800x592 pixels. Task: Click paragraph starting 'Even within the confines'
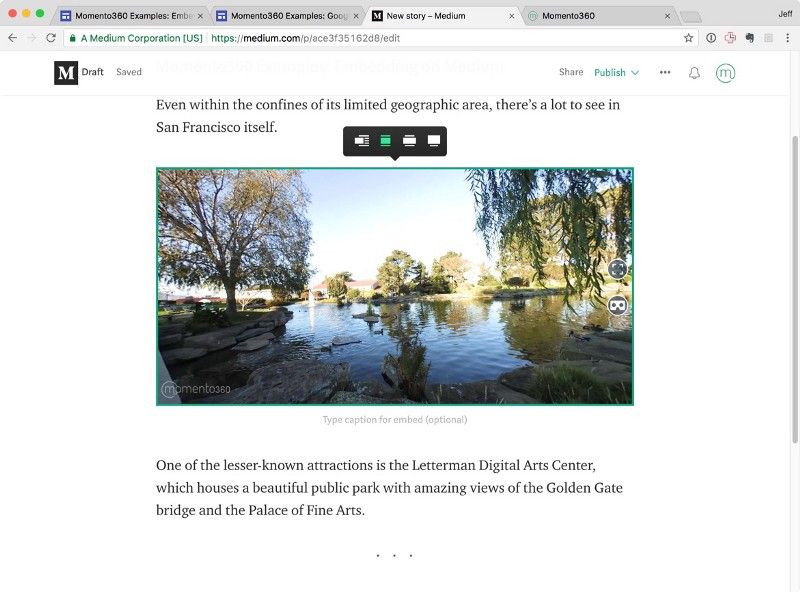(x=388, y=116)
